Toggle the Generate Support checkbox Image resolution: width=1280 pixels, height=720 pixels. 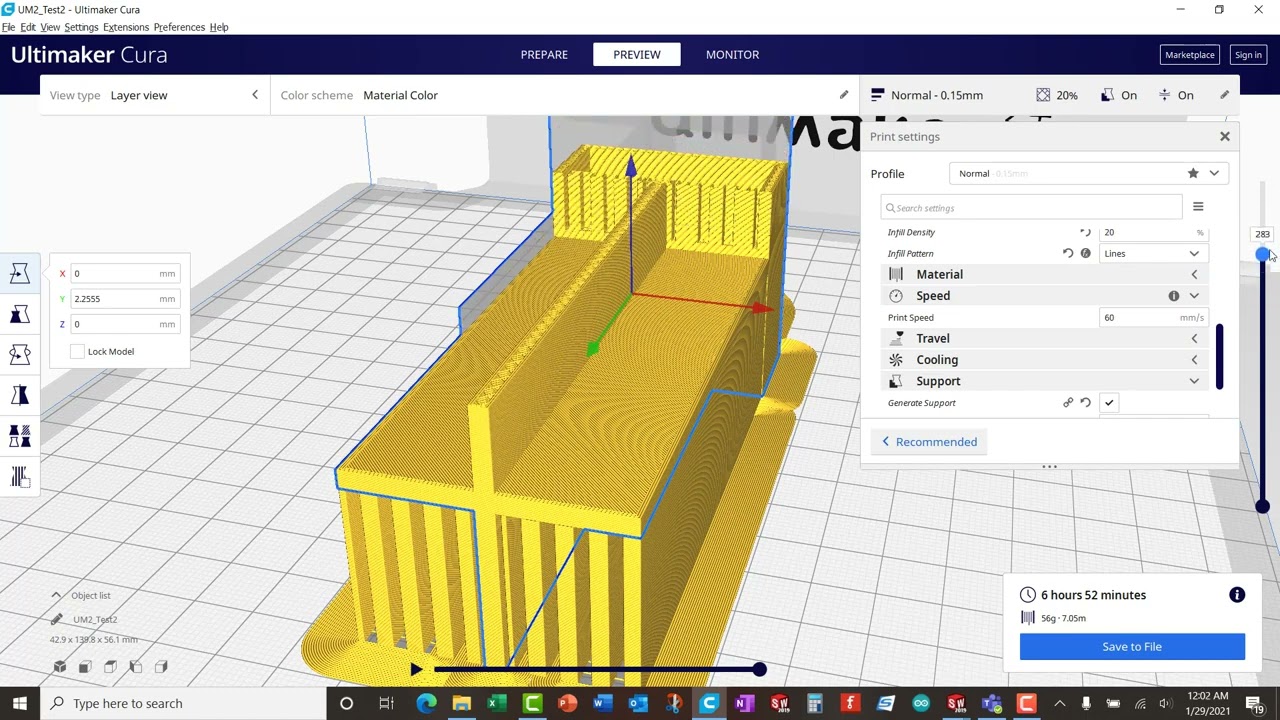[1109, 403]
